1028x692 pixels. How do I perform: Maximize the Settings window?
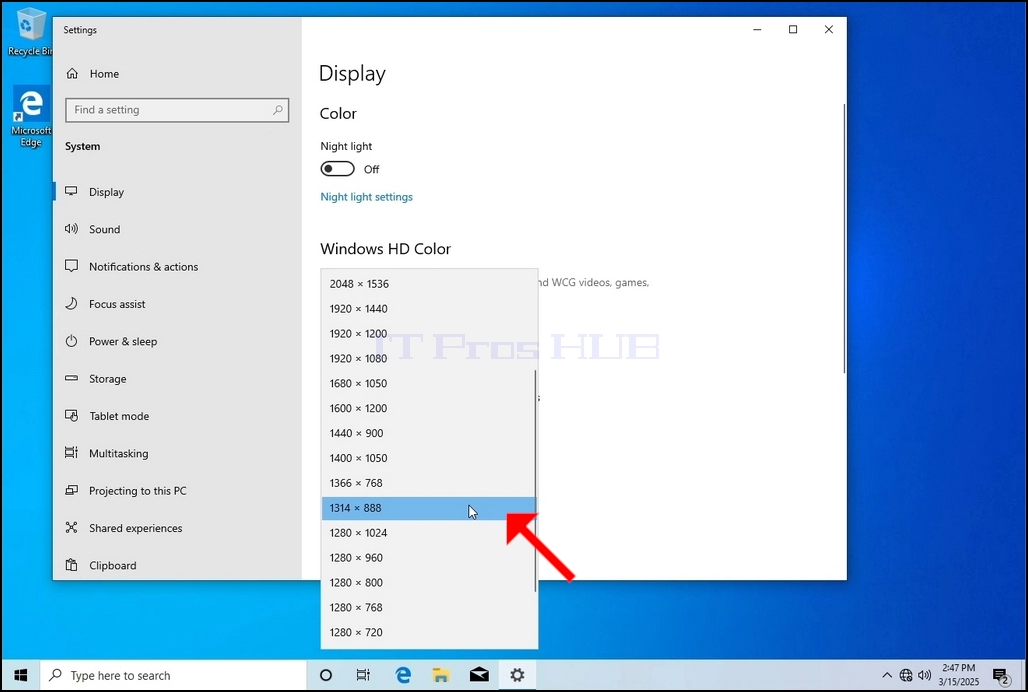click(x=793, y=29)
